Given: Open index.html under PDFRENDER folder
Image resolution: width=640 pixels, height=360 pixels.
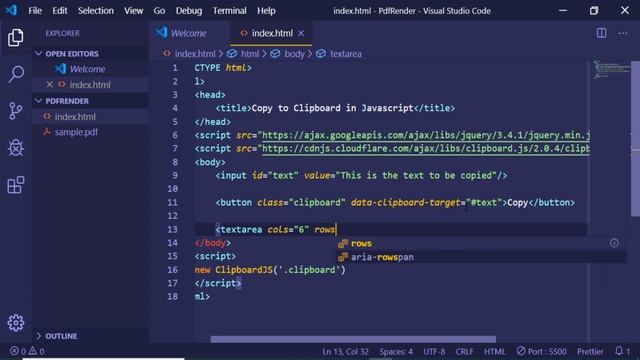Looking at the screenshot, I should click(75, 117).
